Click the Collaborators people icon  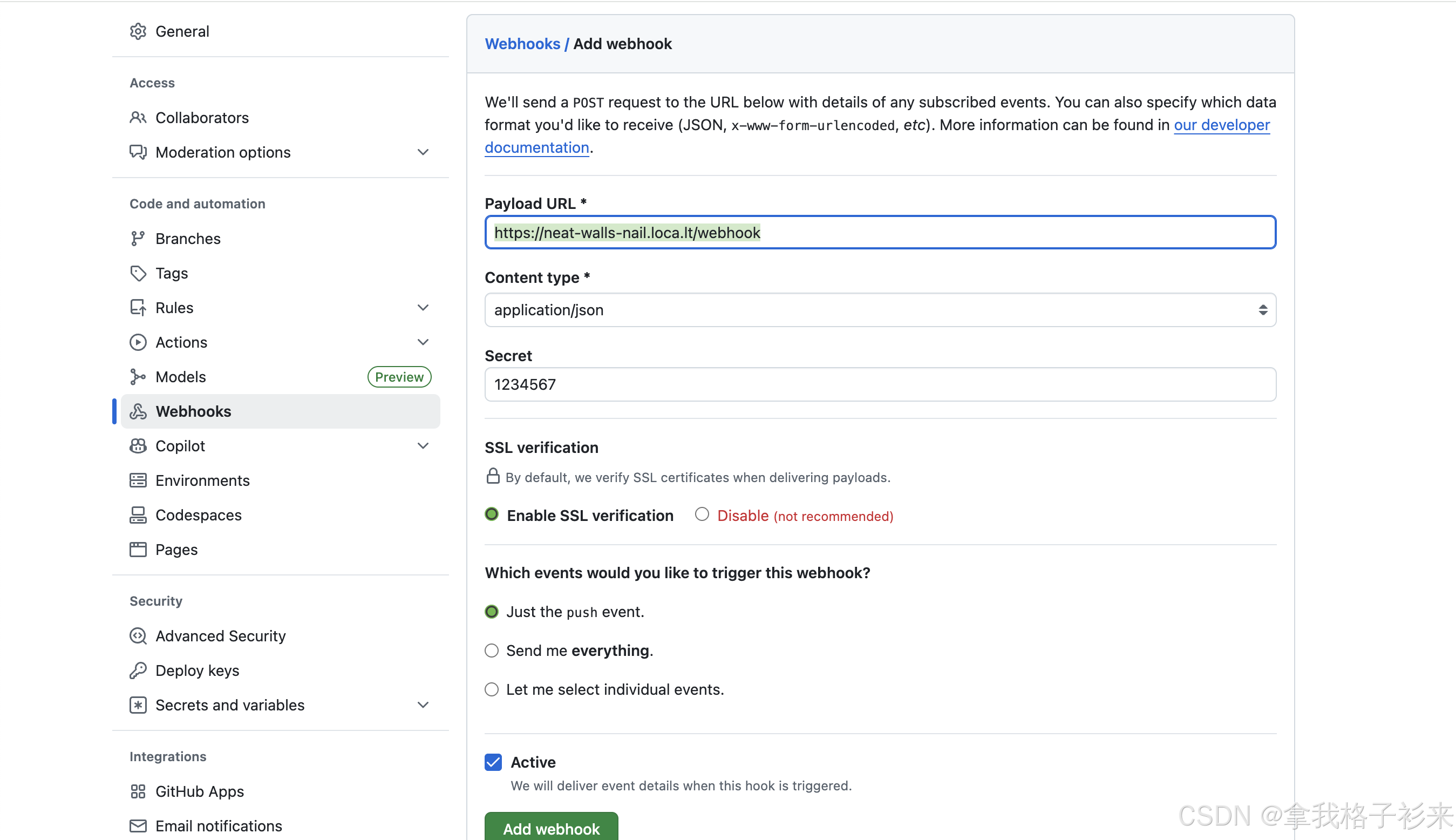coord(138,118)
